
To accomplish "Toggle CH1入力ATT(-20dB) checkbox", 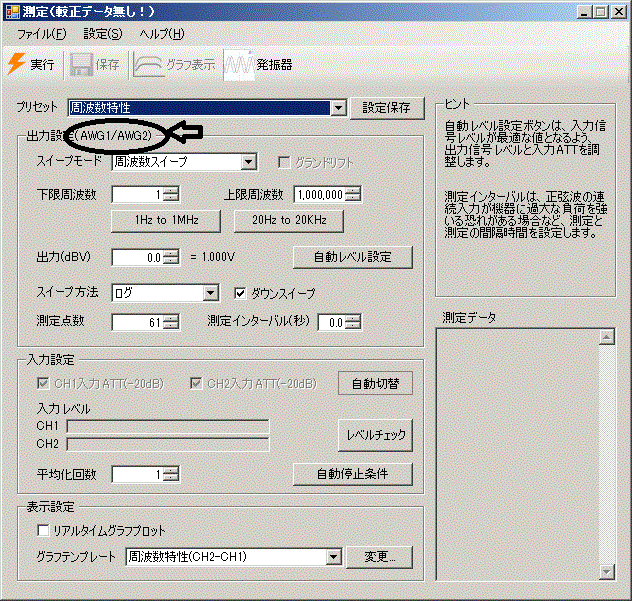I will click(43, 383).
